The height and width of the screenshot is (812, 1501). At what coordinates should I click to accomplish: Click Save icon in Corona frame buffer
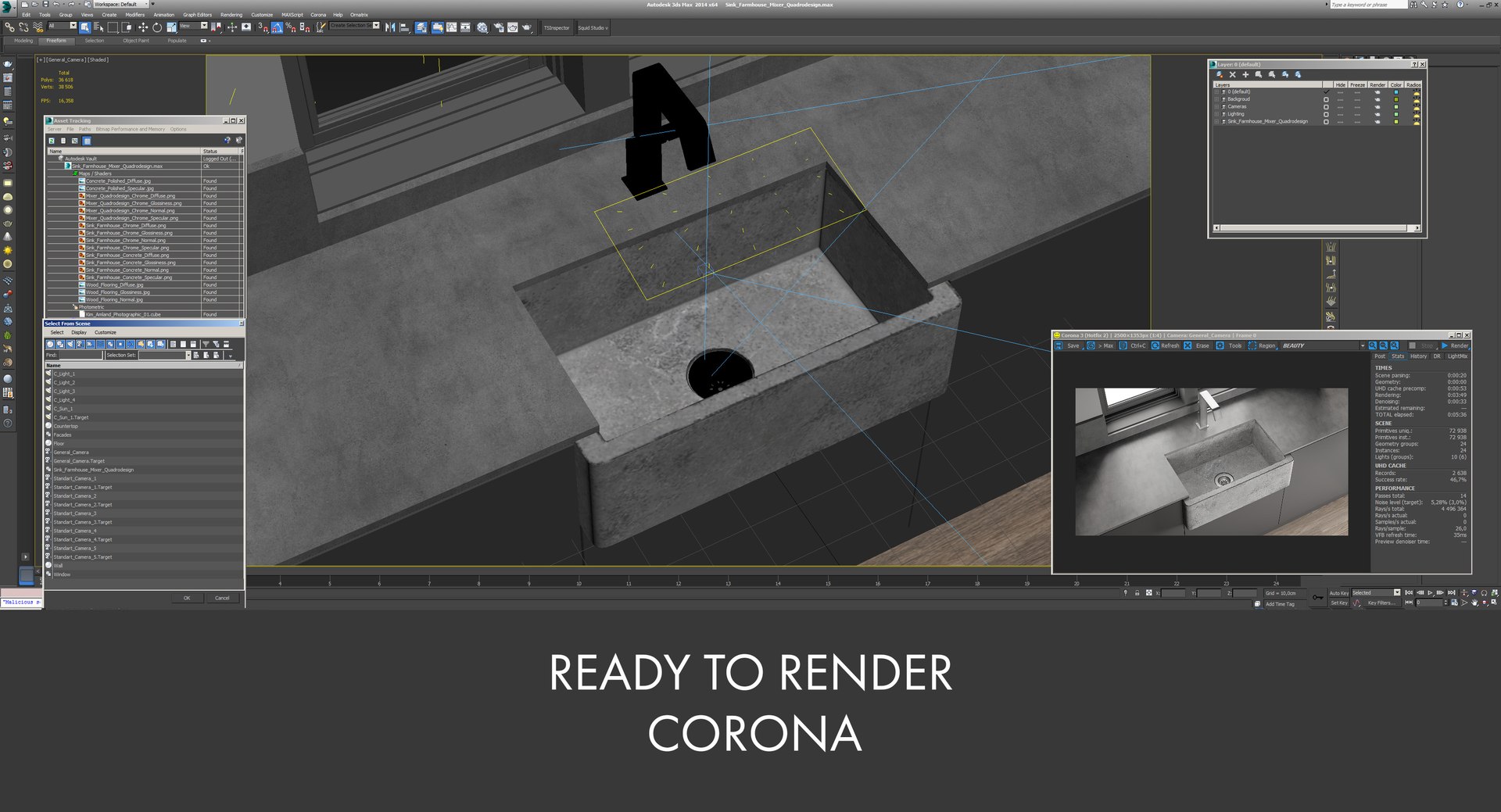[x=1068, y=345]
